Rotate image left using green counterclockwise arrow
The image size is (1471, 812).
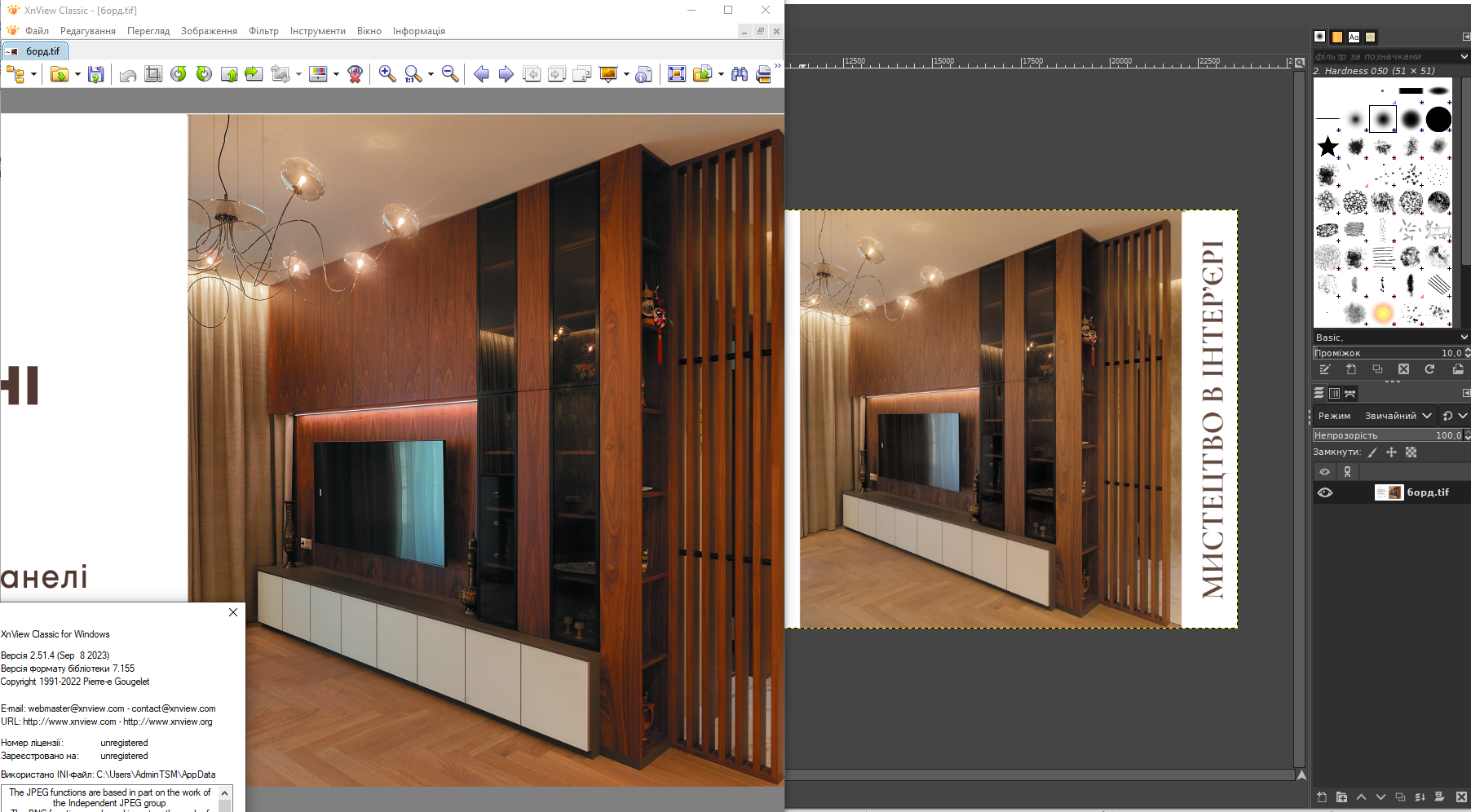pyautogui.click(x=179, y=74)
